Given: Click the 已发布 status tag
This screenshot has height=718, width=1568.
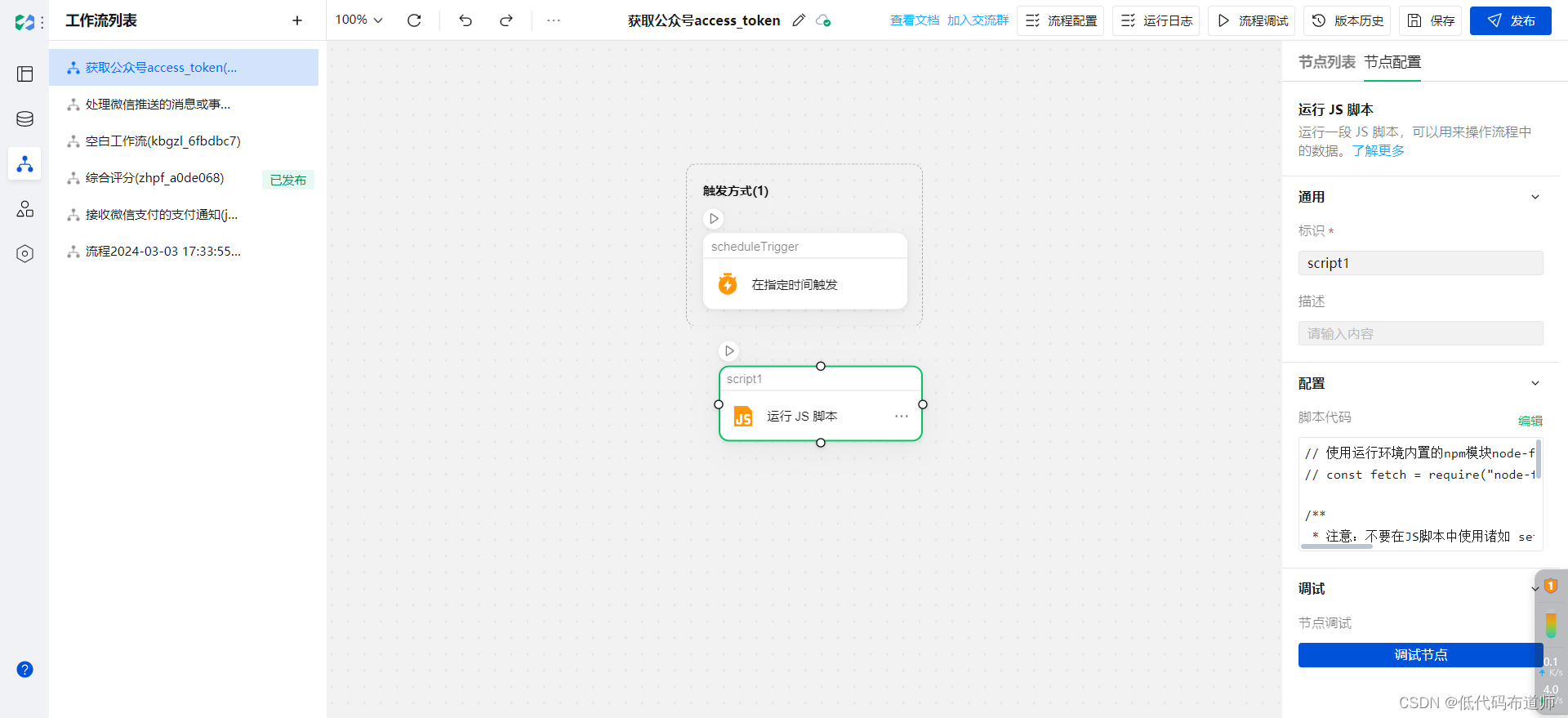Looking at the screenshot, I should [x=288, y=180].
